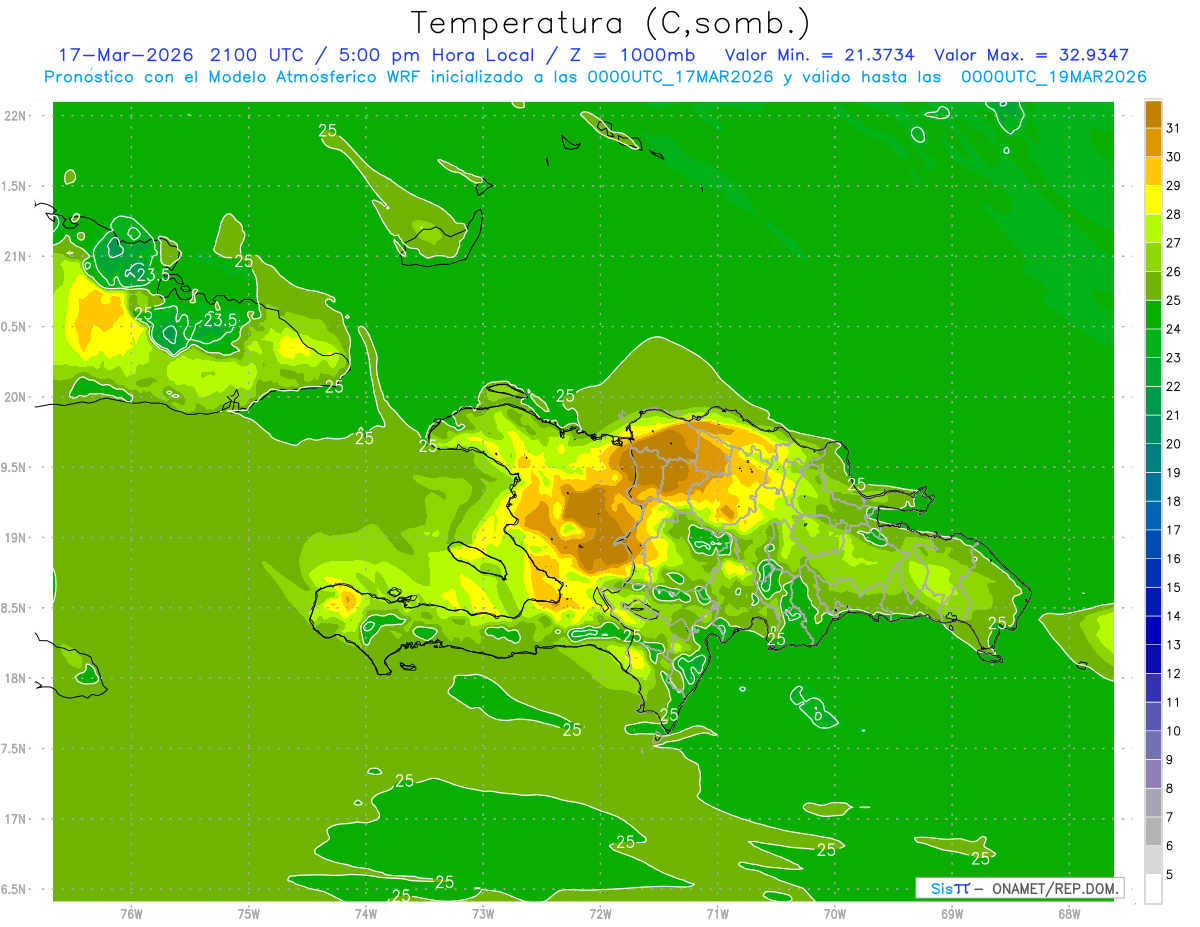This screenshot has height=927, width=1200.
Task: Click the "5" label on the color legend
Action: pos(1170,875)
